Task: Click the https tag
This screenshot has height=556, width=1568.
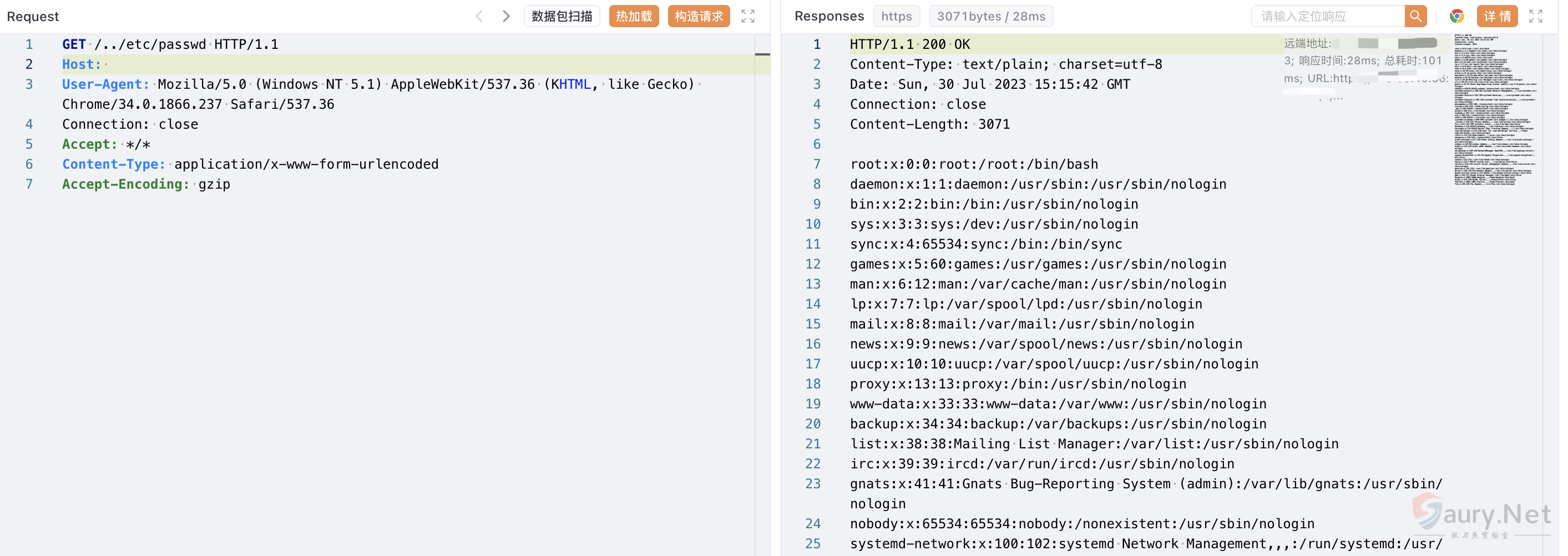Action: pyautogui.click(x=896, y=17)
